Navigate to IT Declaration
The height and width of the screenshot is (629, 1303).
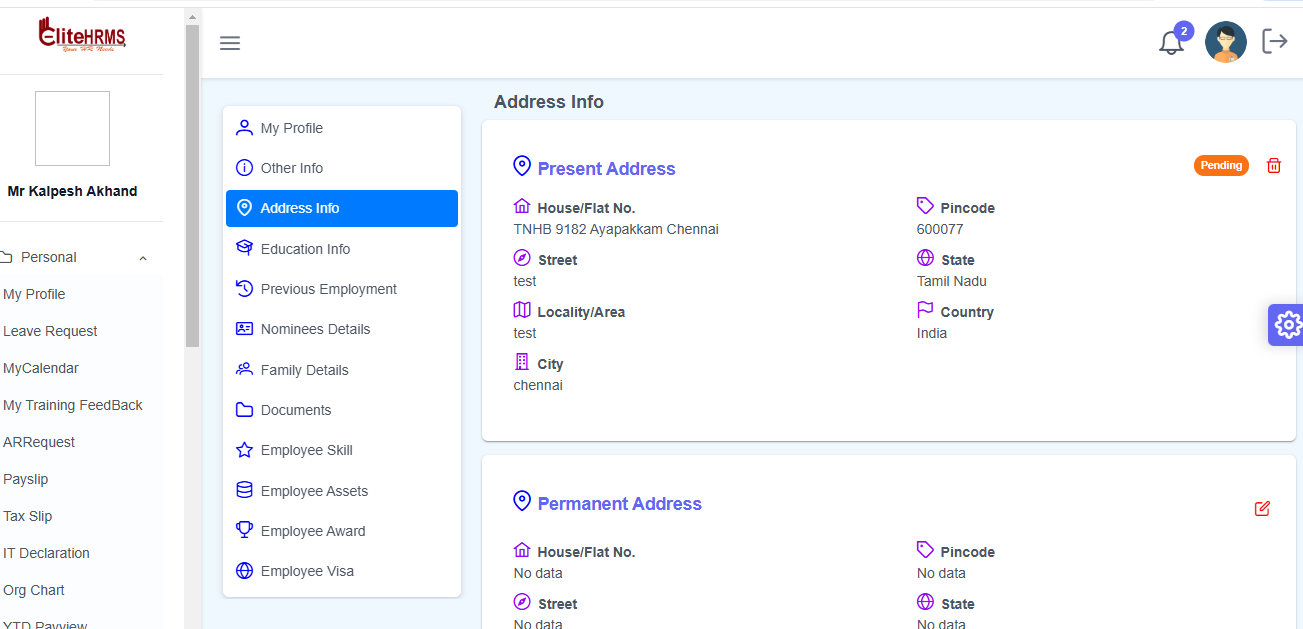[46, 553]
